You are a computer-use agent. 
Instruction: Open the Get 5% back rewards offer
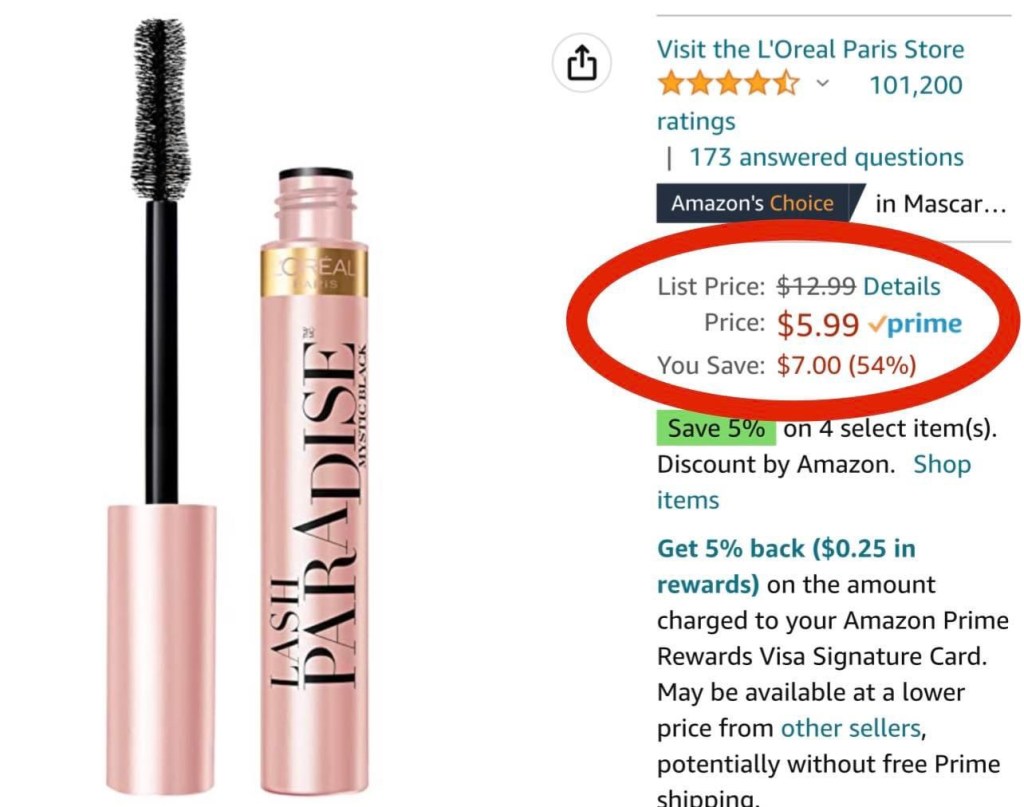point(785,549)
